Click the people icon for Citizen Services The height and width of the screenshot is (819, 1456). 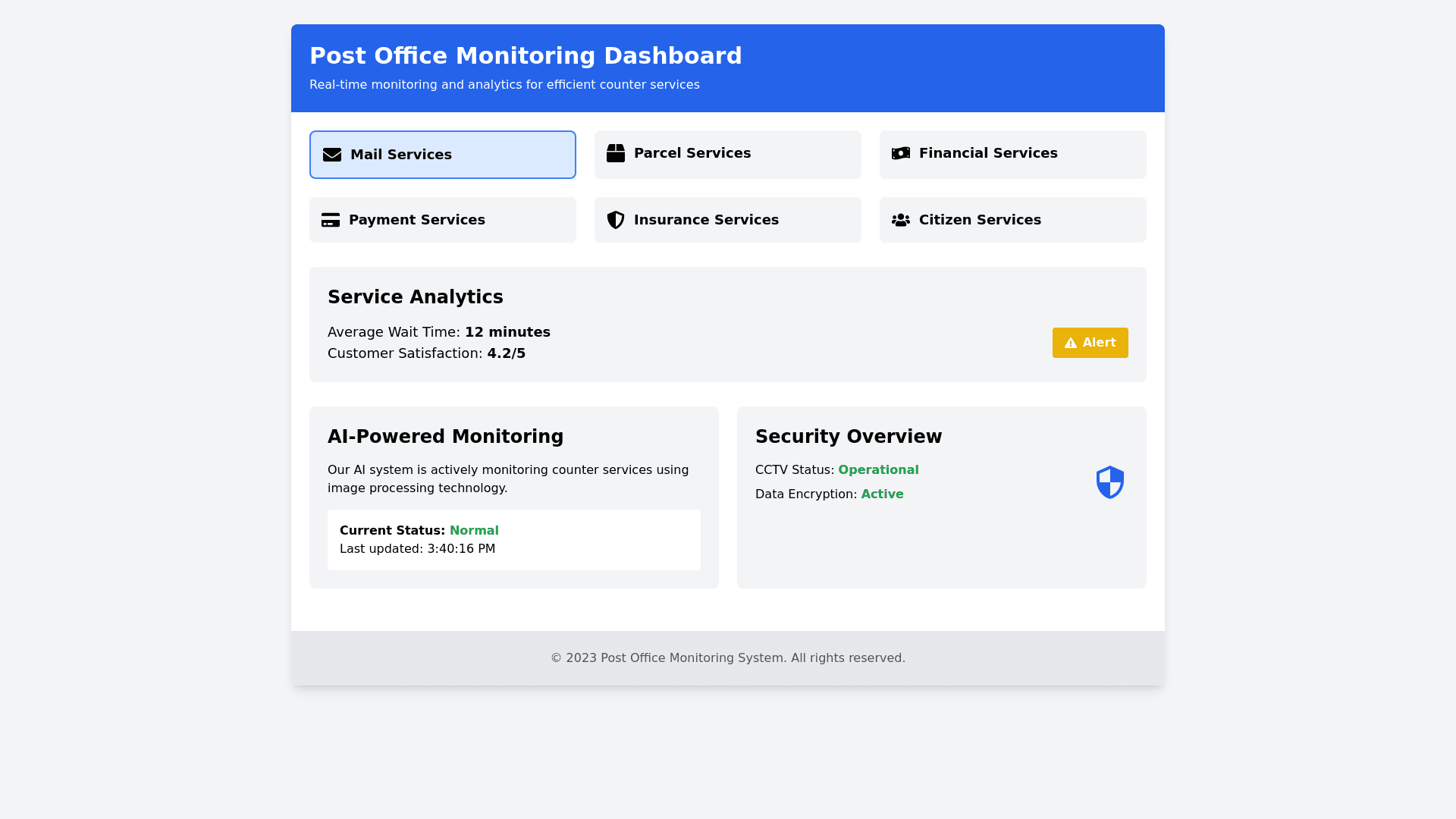(901, 220)
